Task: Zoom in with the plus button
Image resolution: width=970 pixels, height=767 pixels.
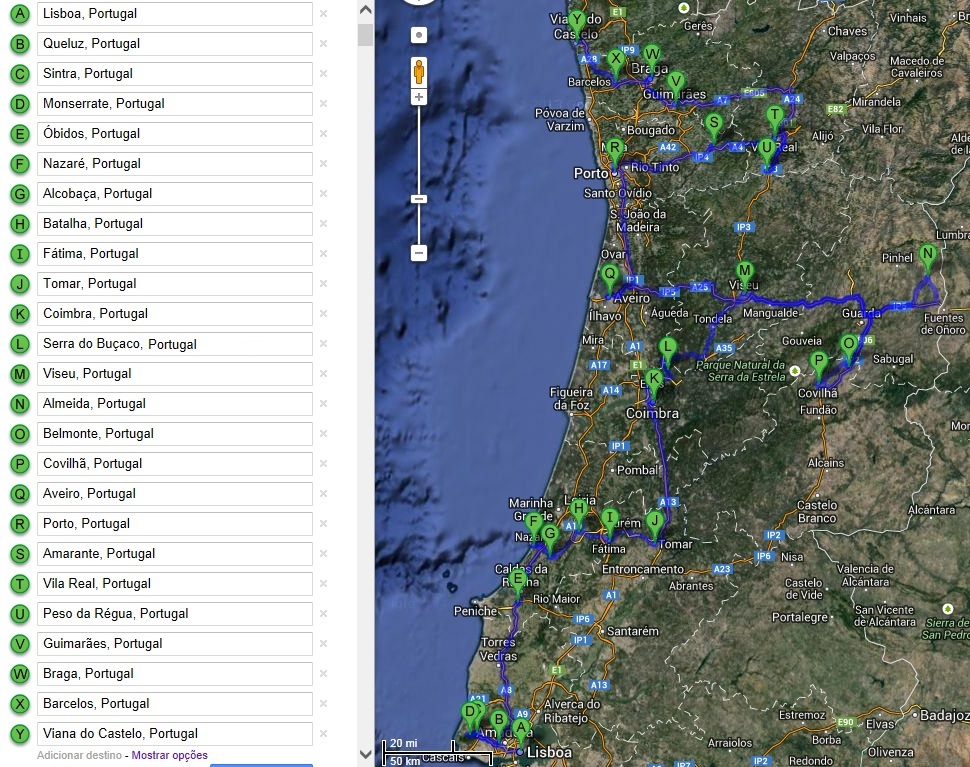Action: pyautogui.click(x=419, y=97)
